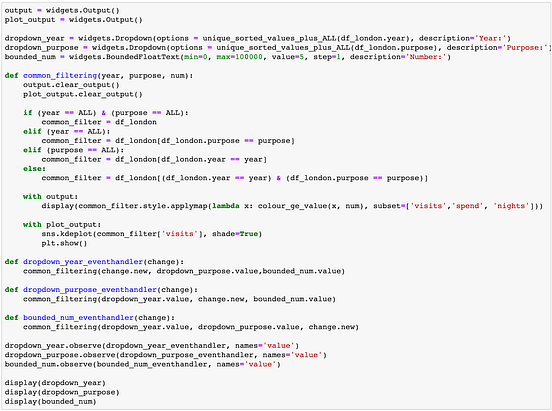Click the 'nights' string in subset list

pos(511,206)
